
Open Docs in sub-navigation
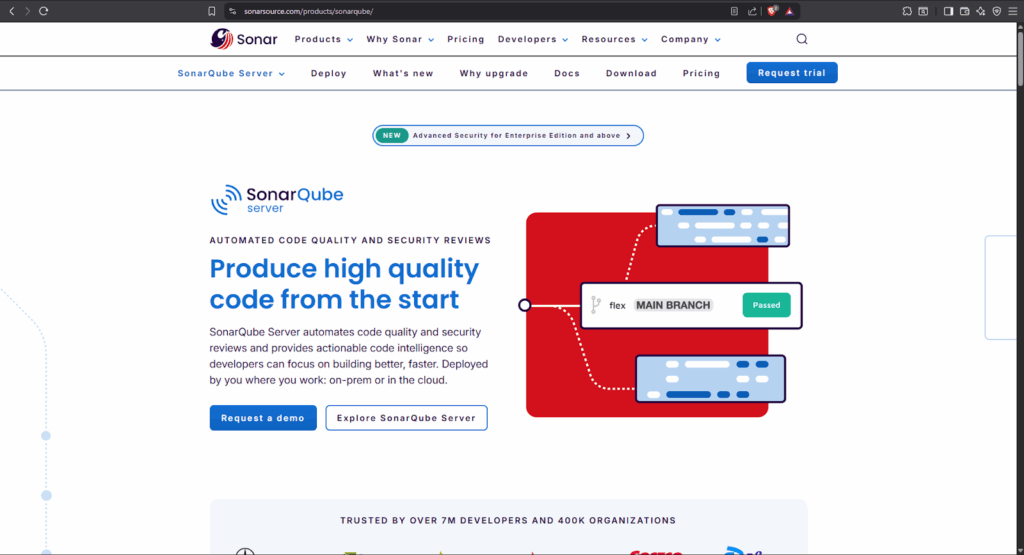(567, 73)
